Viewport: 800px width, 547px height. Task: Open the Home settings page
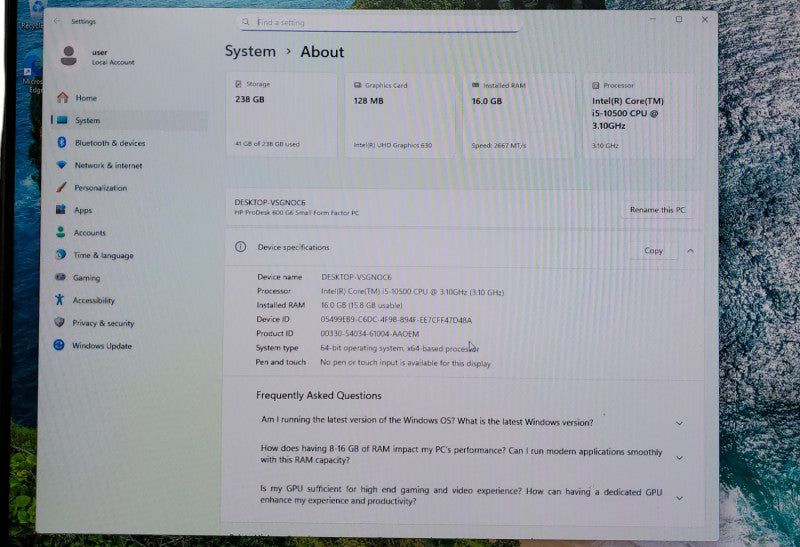86,97
